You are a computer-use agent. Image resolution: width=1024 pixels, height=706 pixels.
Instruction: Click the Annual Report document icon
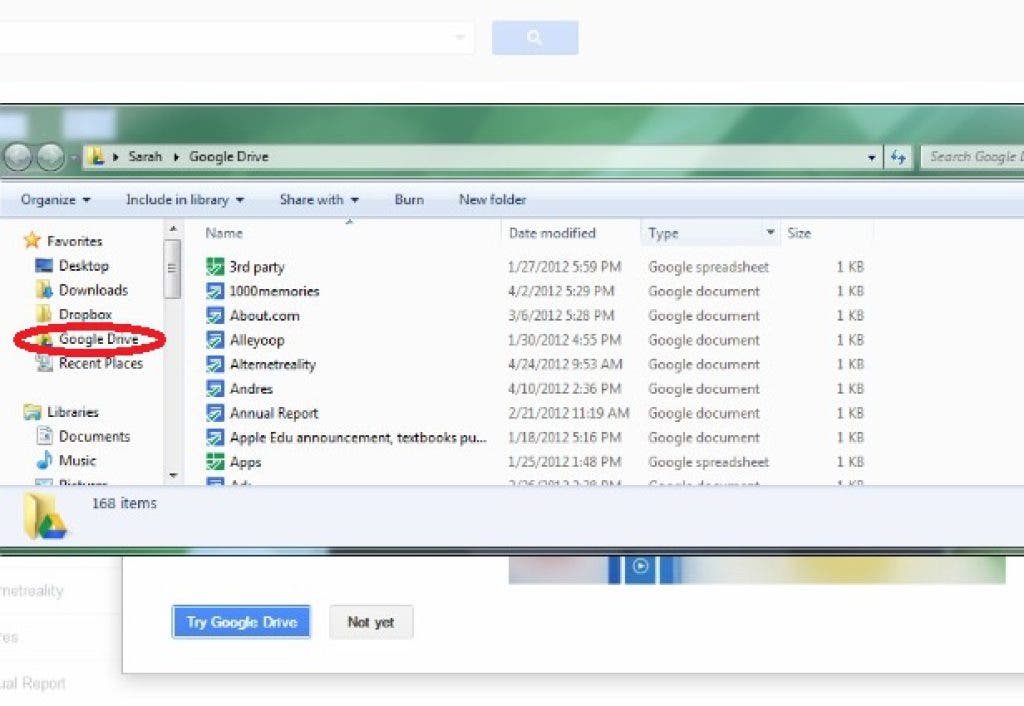point(215,413)
